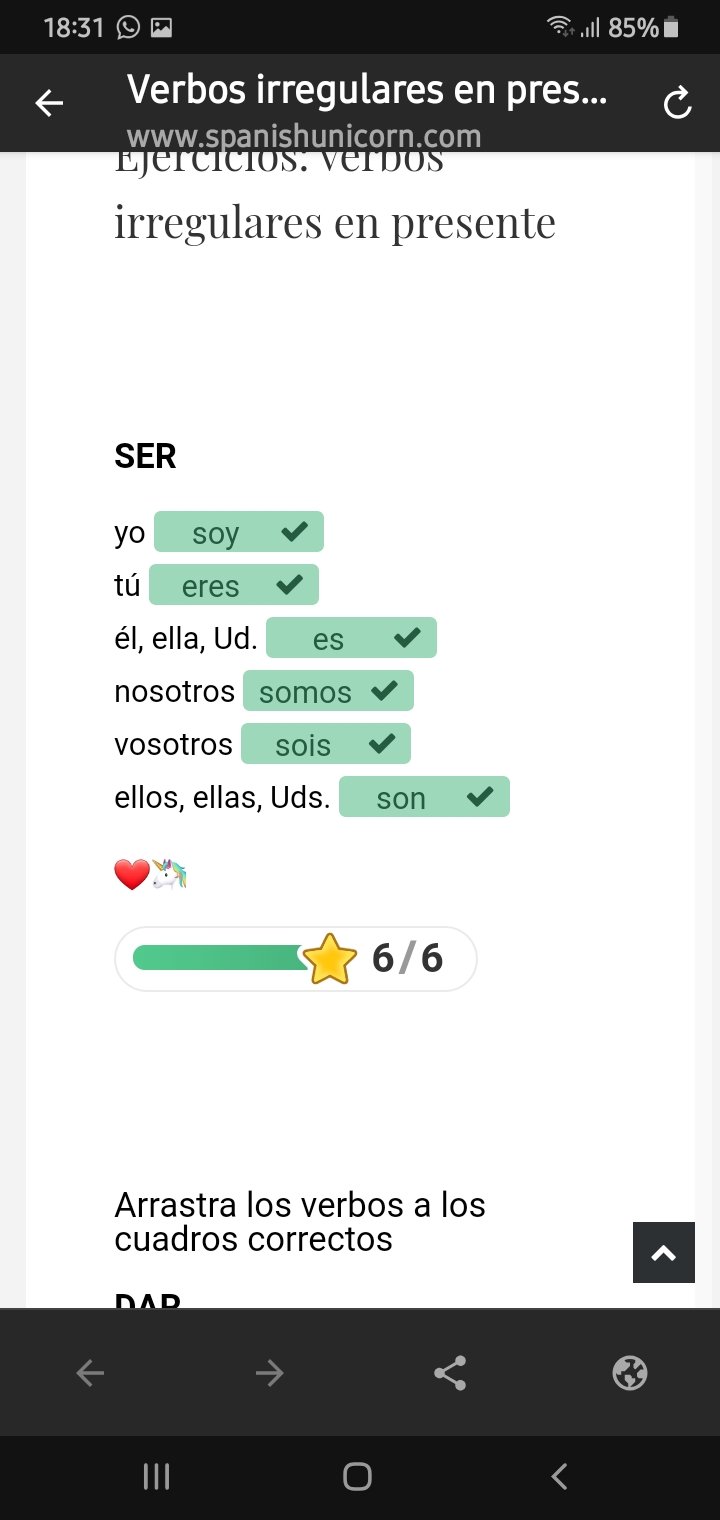Select the 'eres' answer field

pyautogui.click(x=233, y=585)
